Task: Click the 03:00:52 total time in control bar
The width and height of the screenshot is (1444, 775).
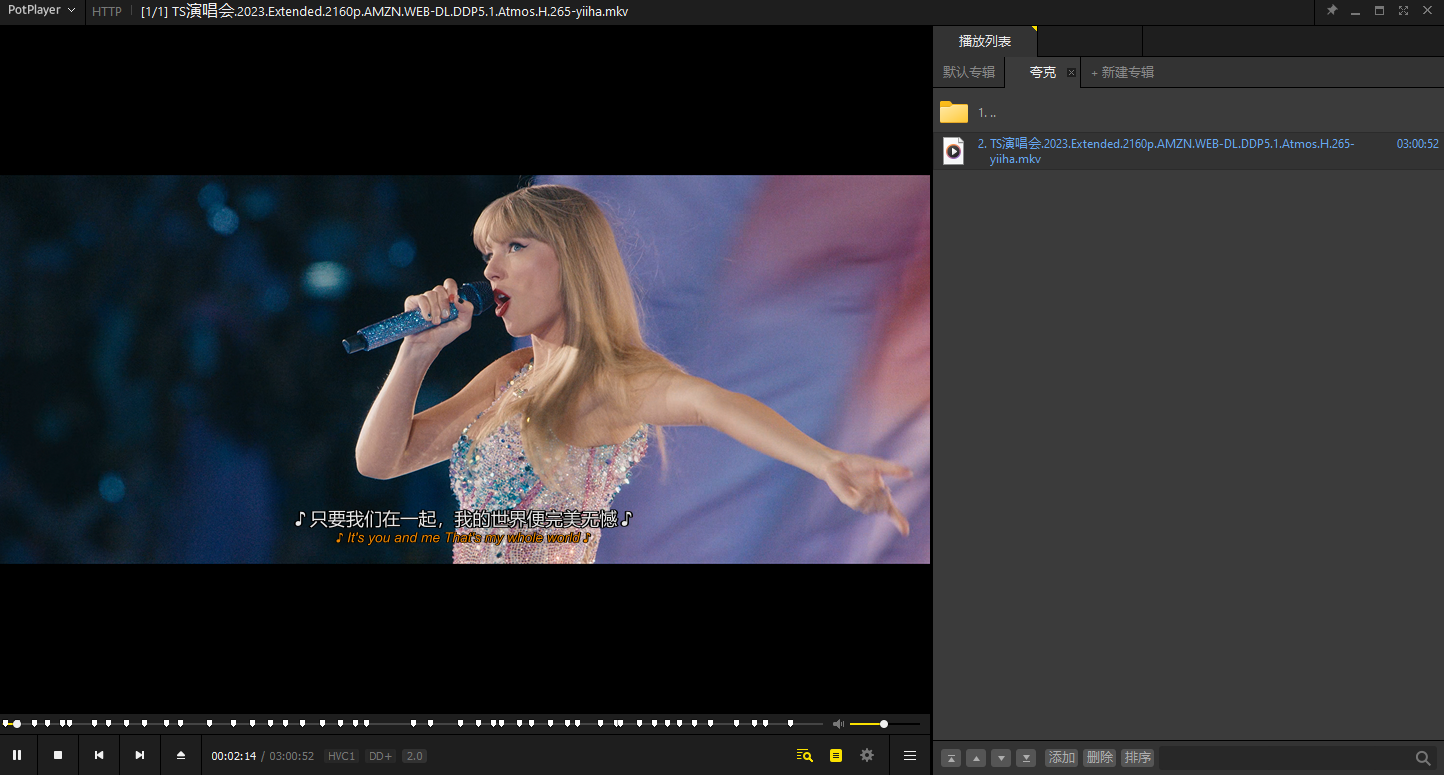Action: click(x=292, y=756)
